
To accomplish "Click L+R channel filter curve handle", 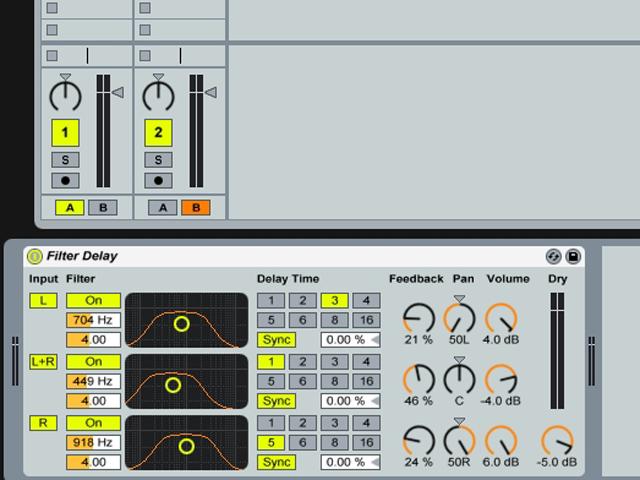I will click(x=173, y=385).
